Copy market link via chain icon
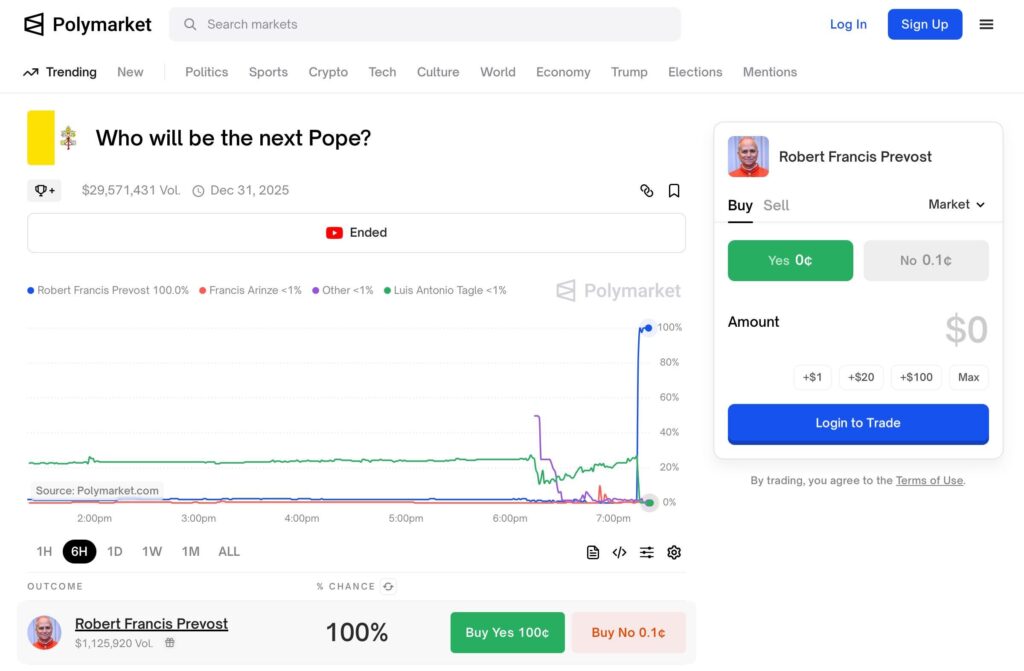Viewport: 1024px width, 671px height. (647, 190)
